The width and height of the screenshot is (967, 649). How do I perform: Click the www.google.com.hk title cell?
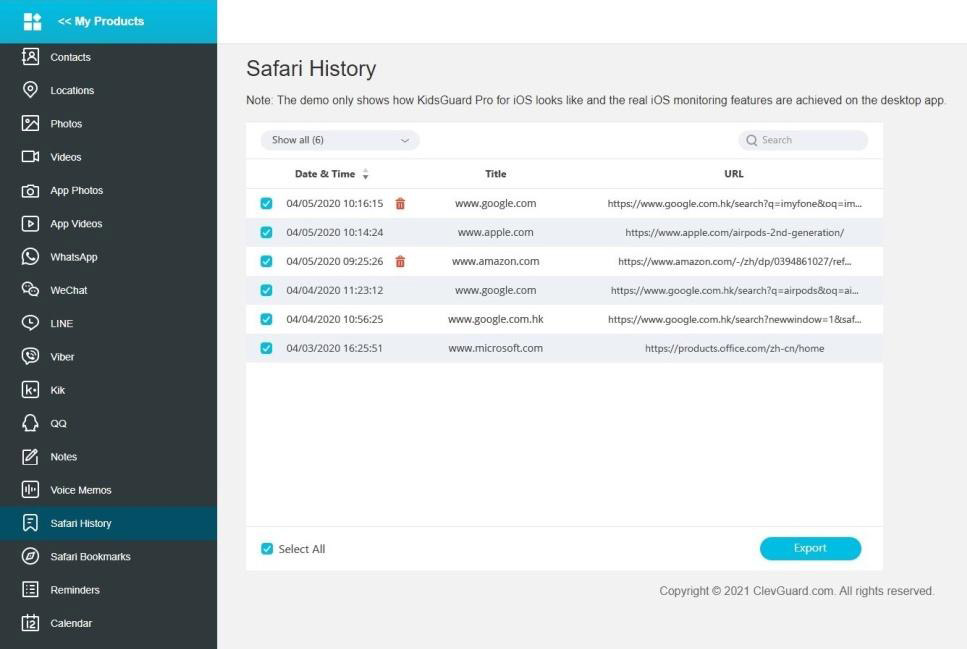point(495,320)
